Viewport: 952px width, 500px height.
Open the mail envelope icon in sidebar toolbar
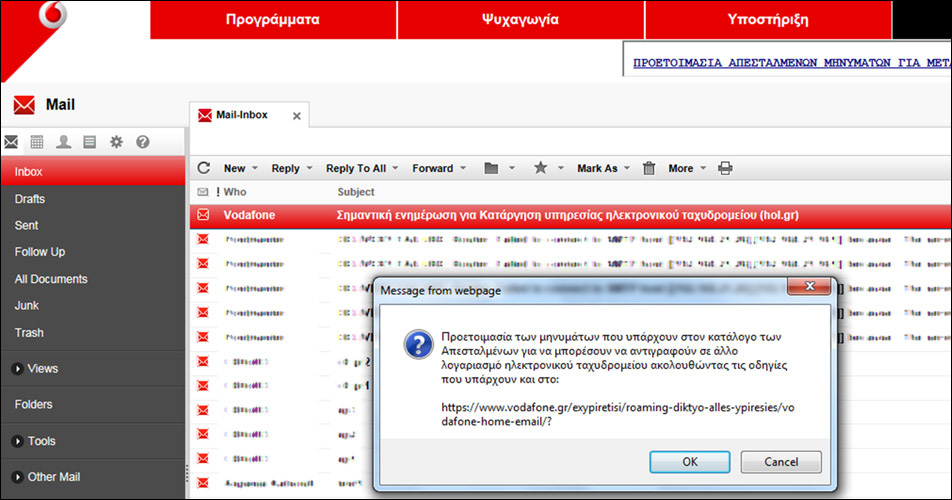click(x=11, y=142)
